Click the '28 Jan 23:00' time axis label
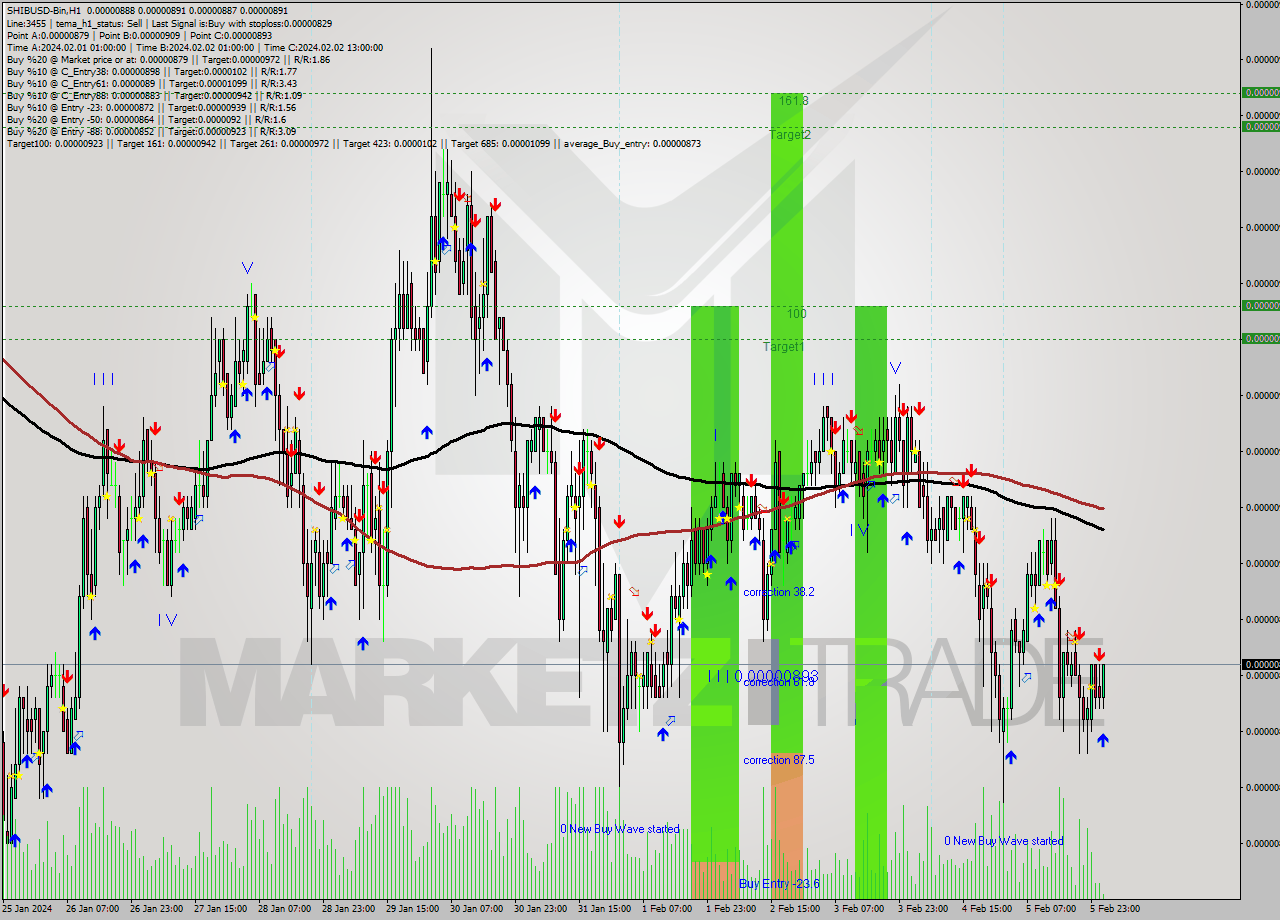 pyautogui.click(x=348, y=909)
